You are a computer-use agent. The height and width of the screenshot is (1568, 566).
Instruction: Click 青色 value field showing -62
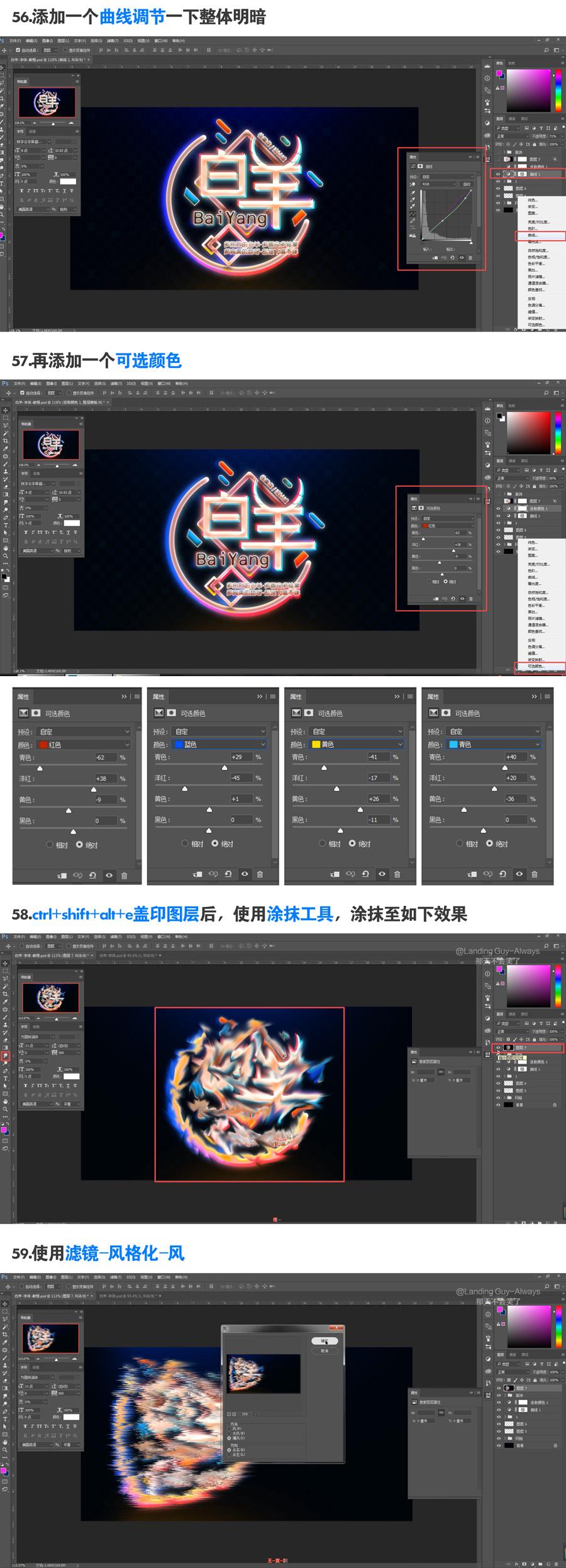point(105,757)
